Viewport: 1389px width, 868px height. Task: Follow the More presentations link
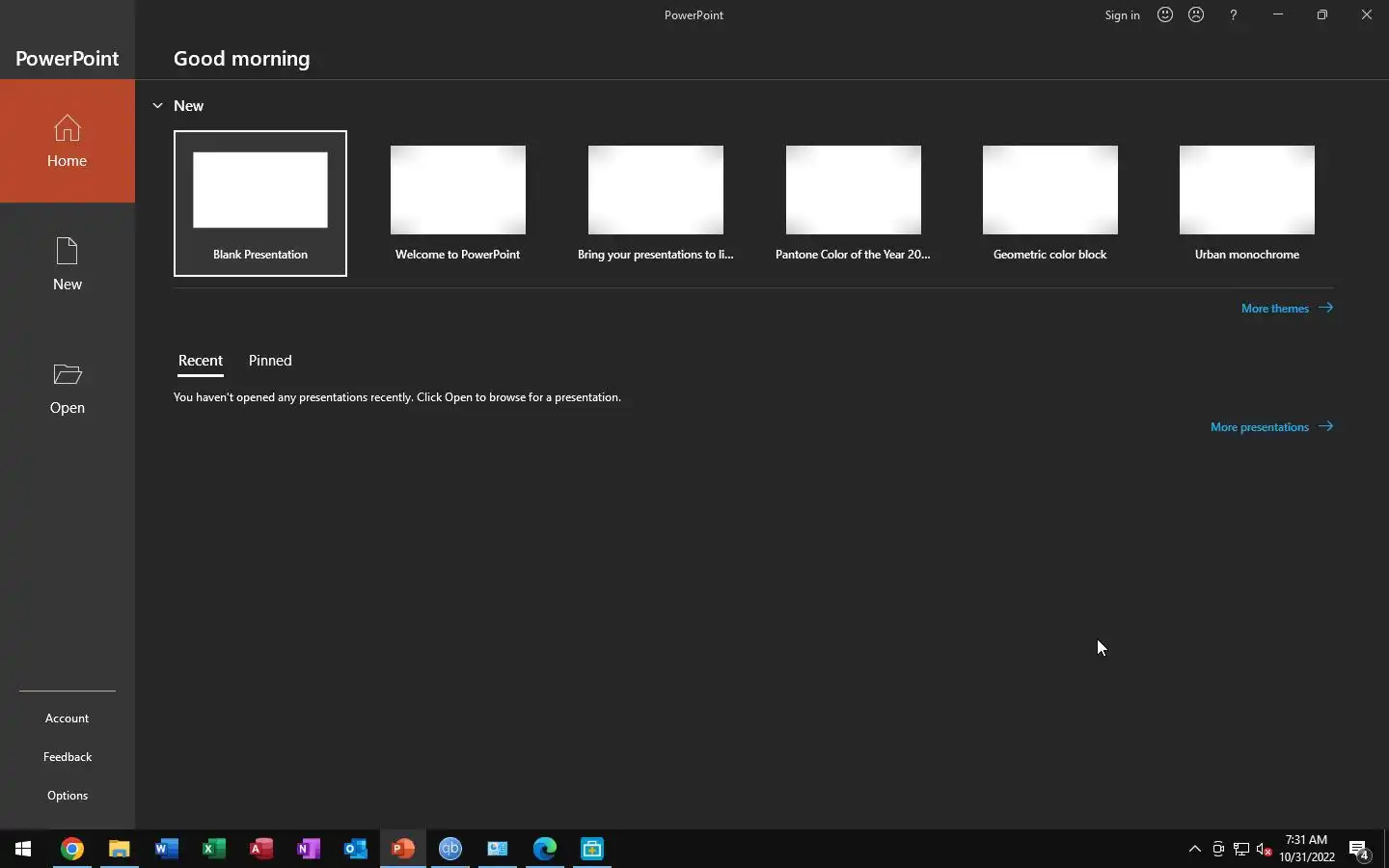coord(1271,426)
